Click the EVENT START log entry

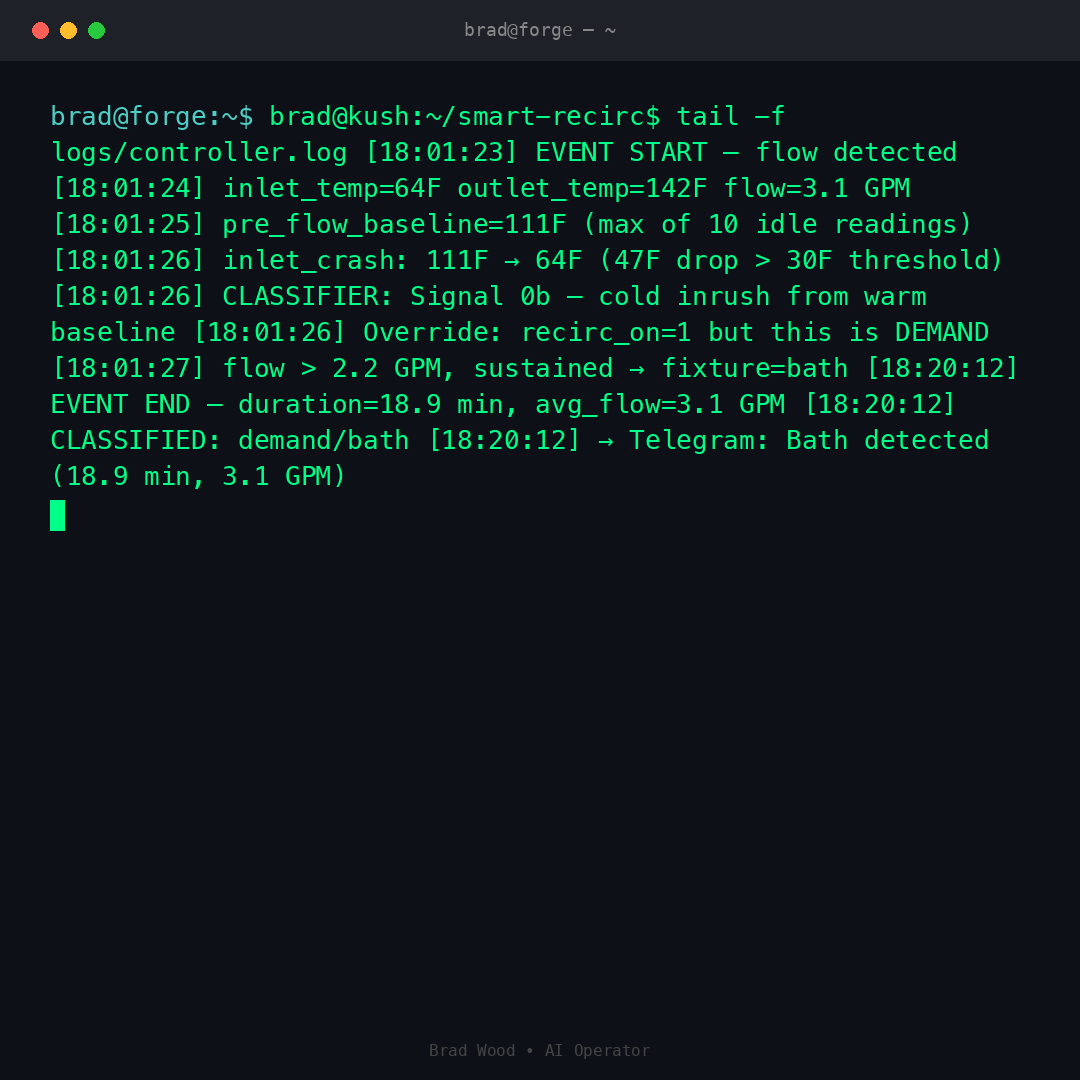click(x=620, y=152)
